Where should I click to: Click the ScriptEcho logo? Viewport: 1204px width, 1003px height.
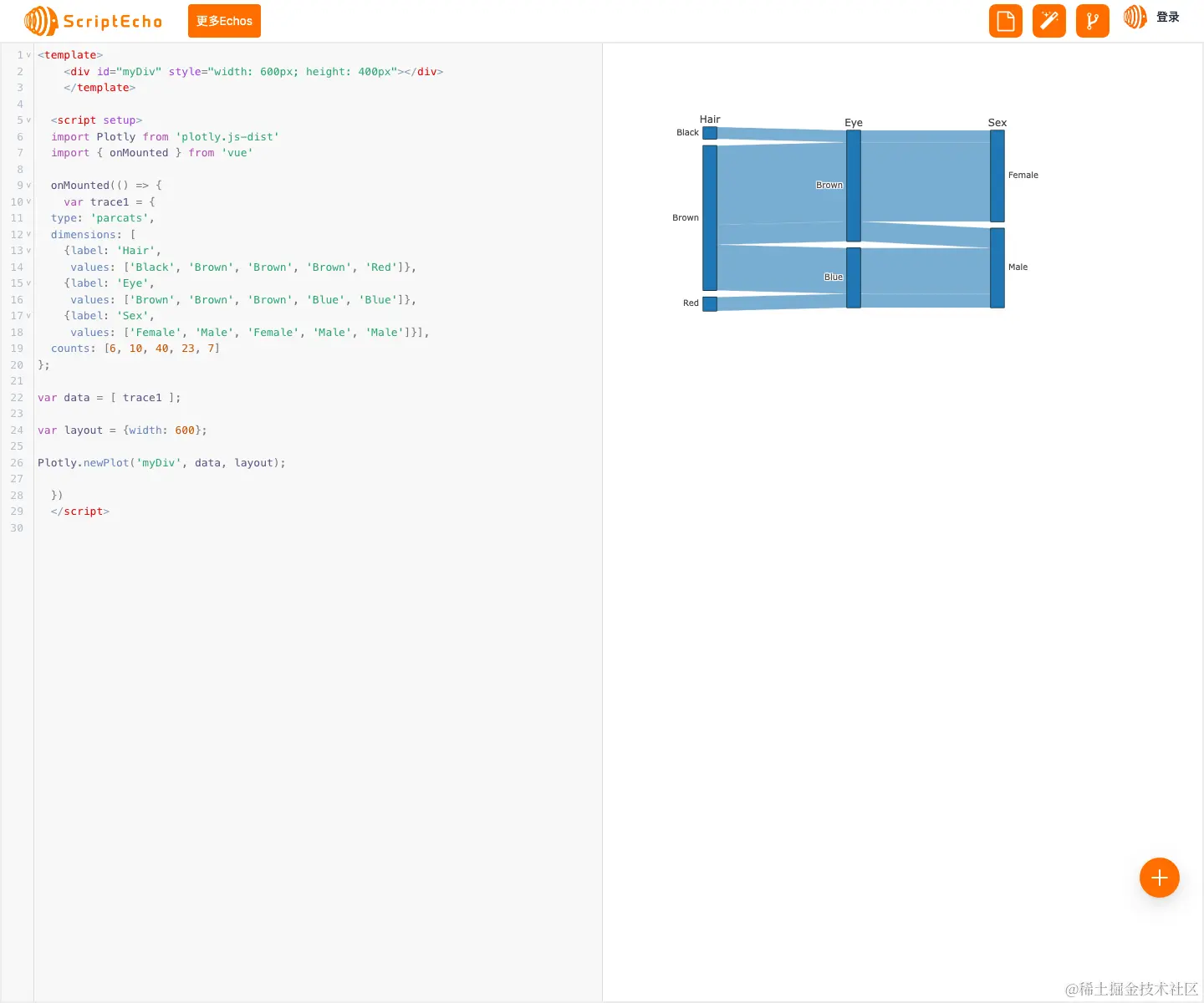(x=94, y=21)
